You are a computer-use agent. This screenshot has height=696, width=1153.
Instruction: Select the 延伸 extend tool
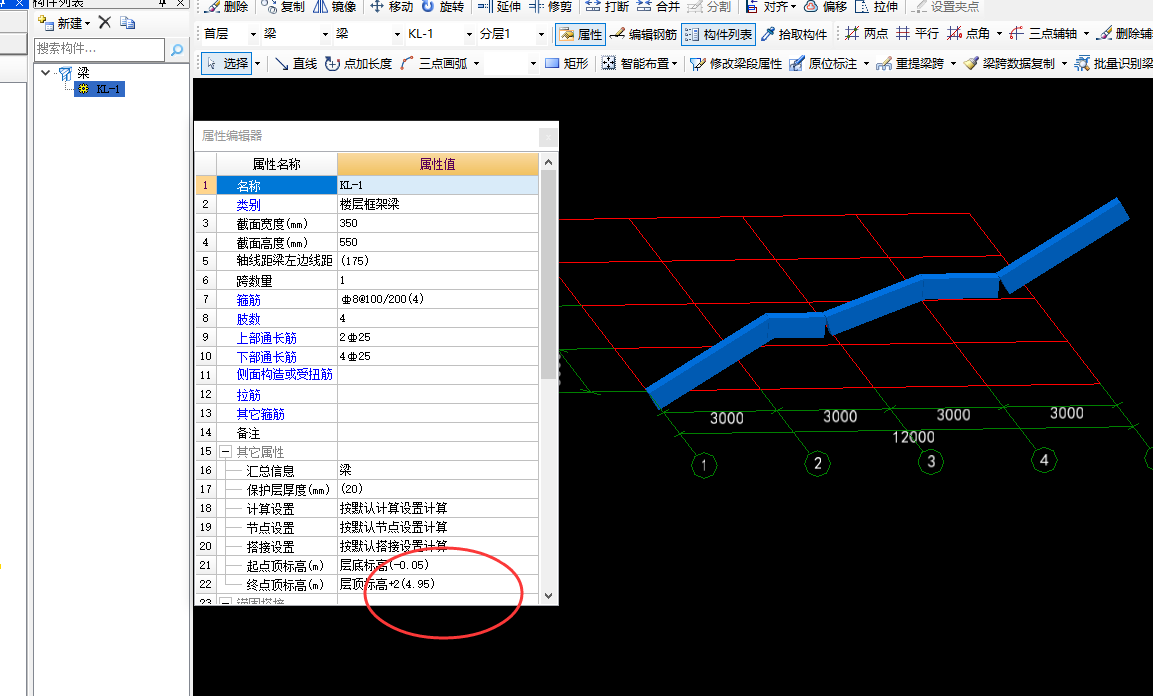click(499, 7)
